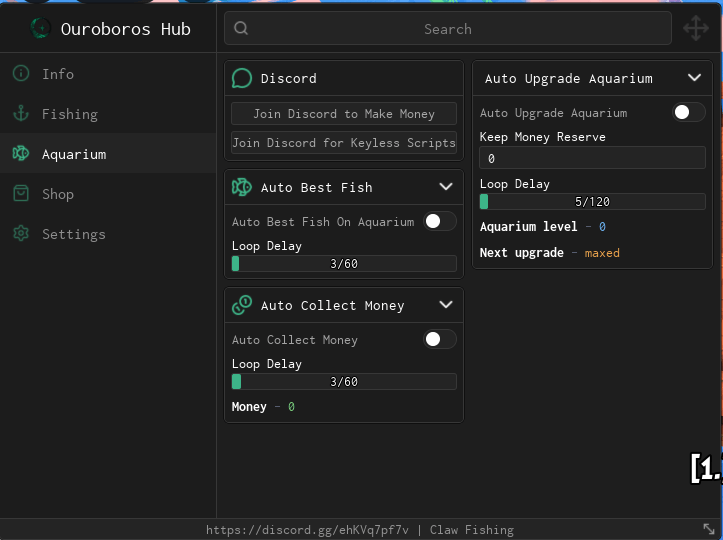Click the Search input field
The height and width of the screenshot is (540, 723).
coord(448,29)
